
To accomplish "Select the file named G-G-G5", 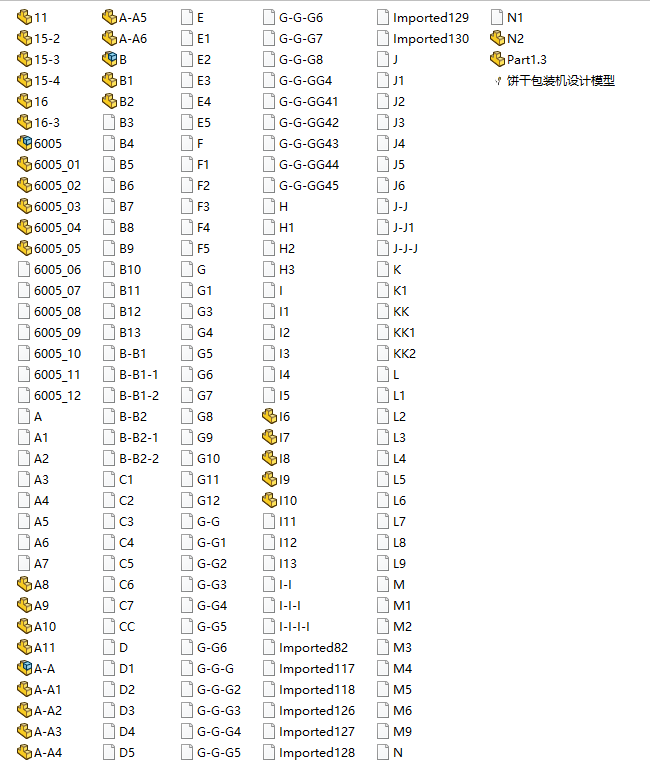I will point(219,753).
